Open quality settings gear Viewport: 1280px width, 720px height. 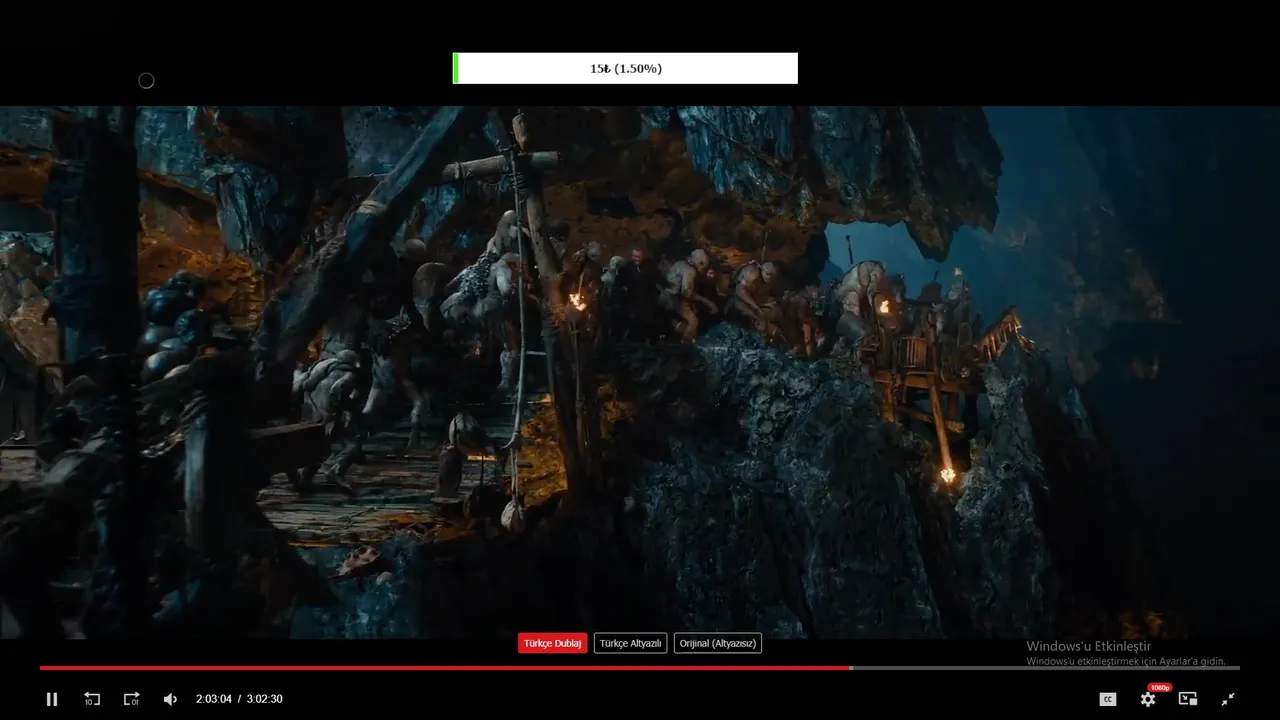tap(1148, 699)
